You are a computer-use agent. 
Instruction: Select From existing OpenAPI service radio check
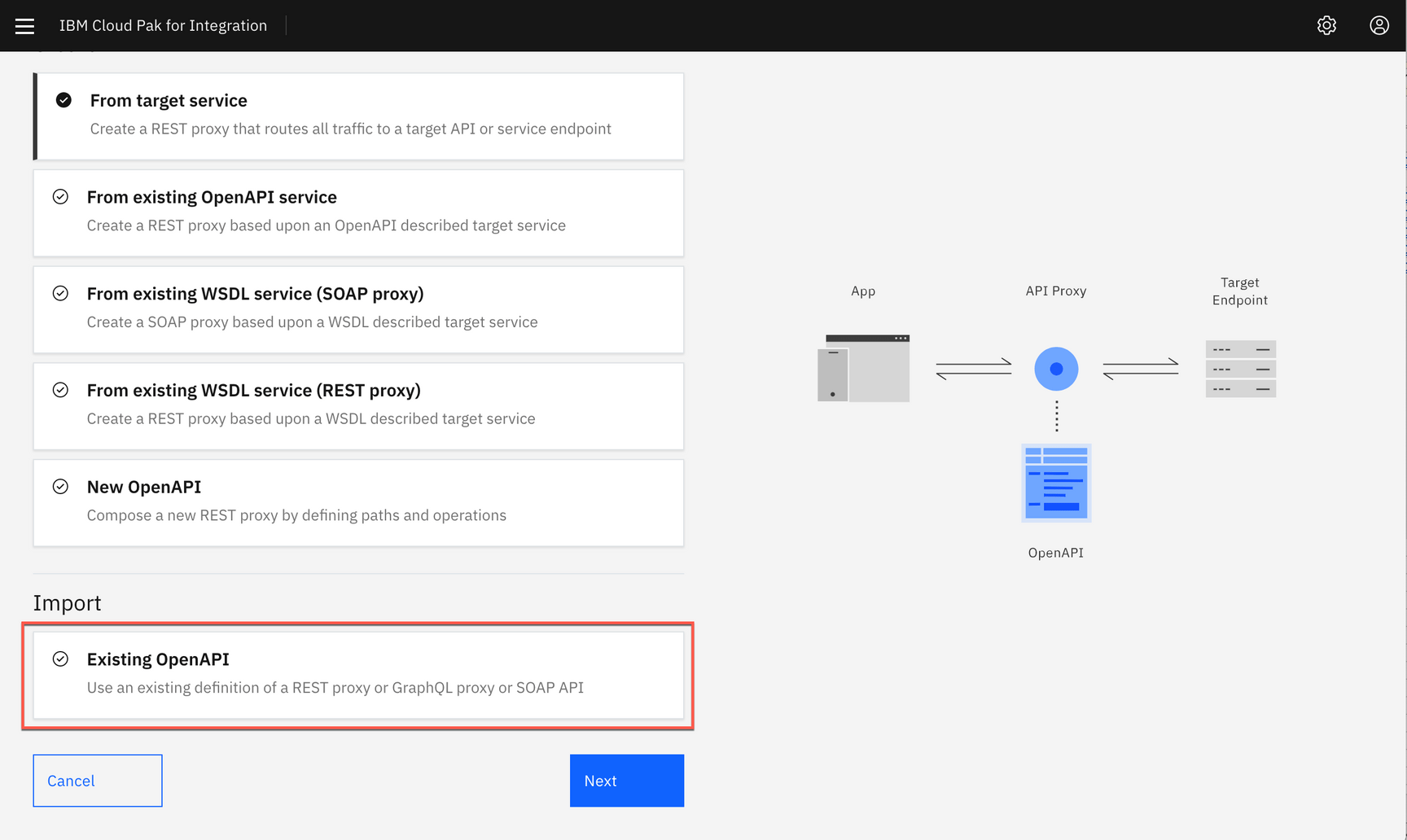click(x=60, y=196)
